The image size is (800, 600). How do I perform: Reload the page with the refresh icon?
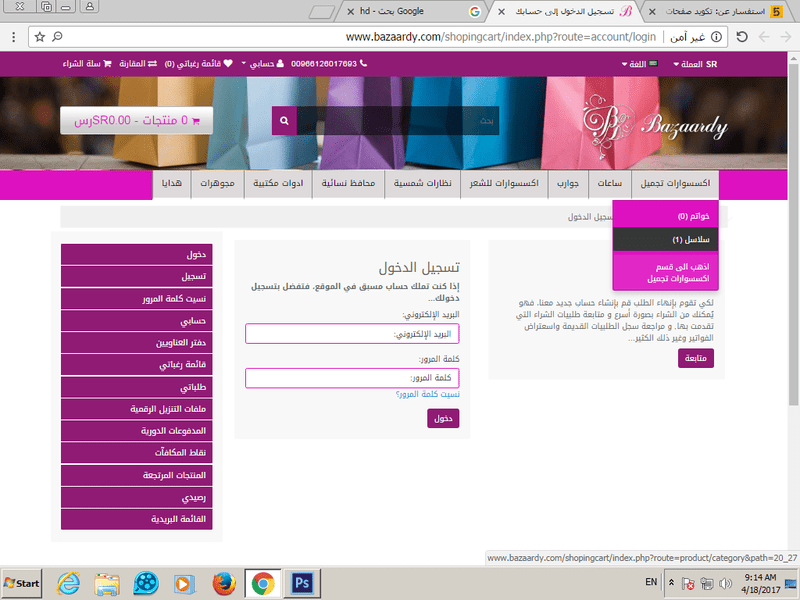(742, 37)
